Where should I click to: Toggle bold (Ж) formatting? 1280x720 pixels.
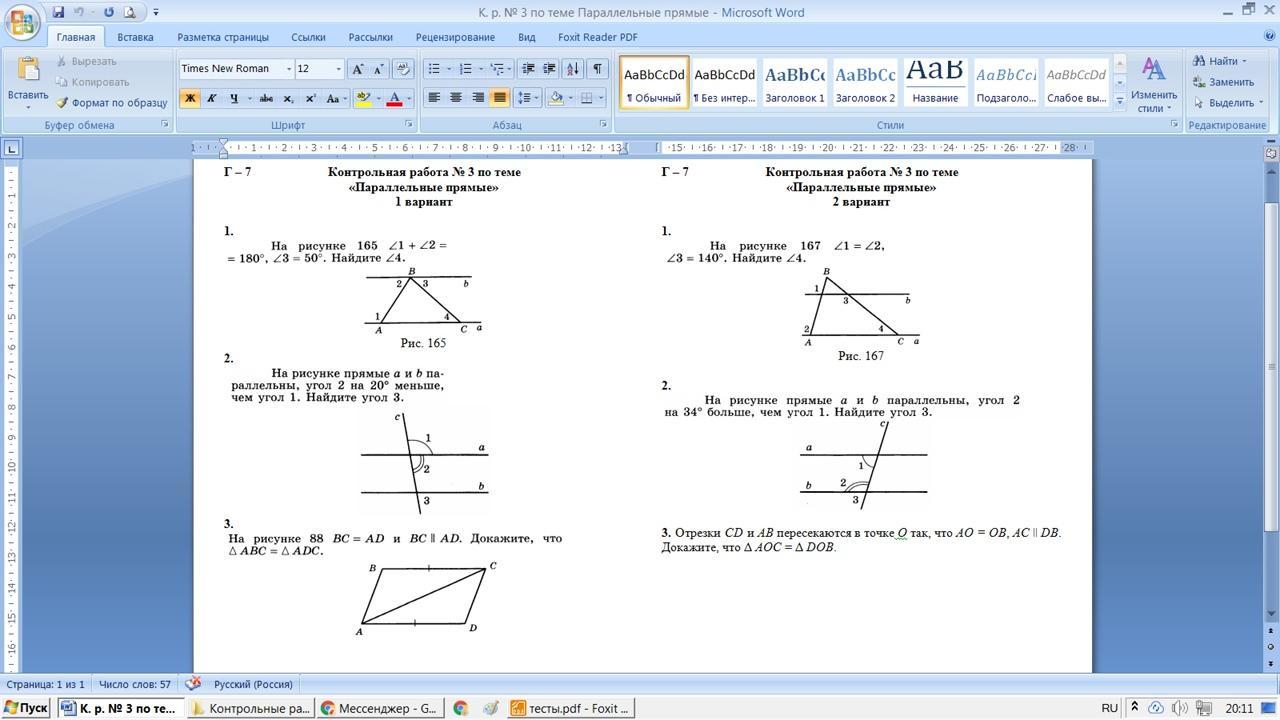(189, 98)
